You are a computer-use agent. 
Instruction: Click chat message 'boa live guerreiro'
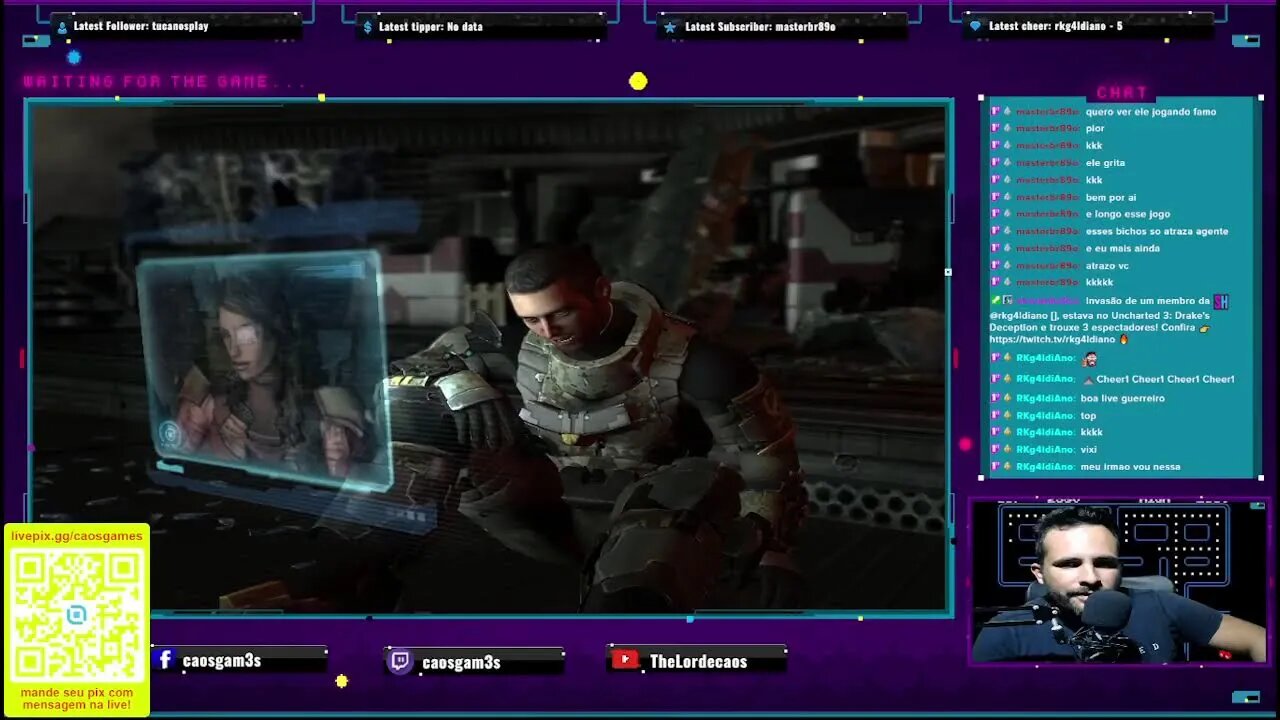1122,399
